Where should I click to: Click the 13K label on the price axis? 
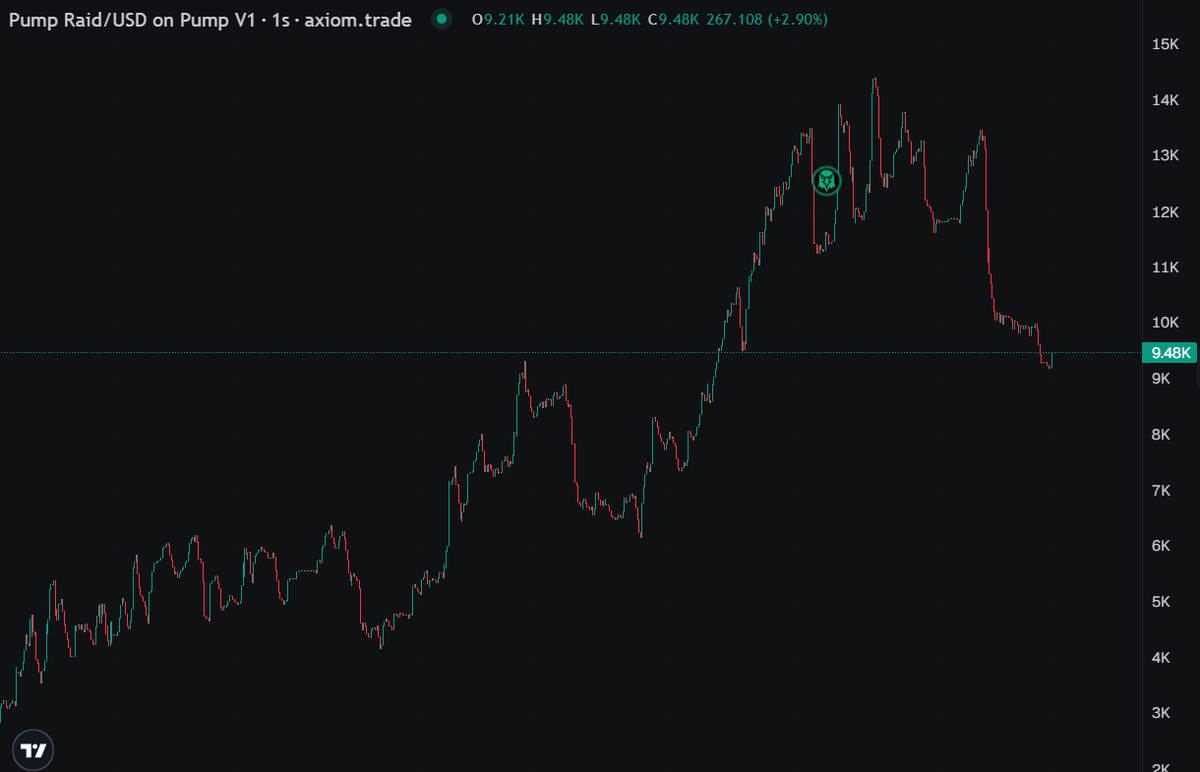(1166, 155)
